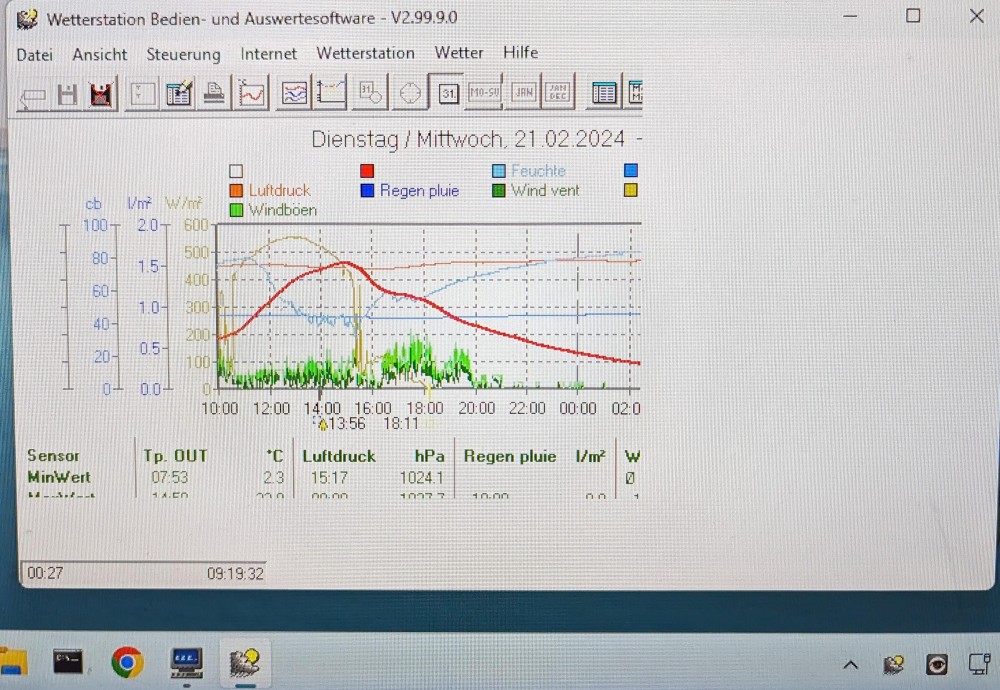The image size is (1000, 690).
Task: Click the JAN monthly view icon
Action: [x=522, y=92]
